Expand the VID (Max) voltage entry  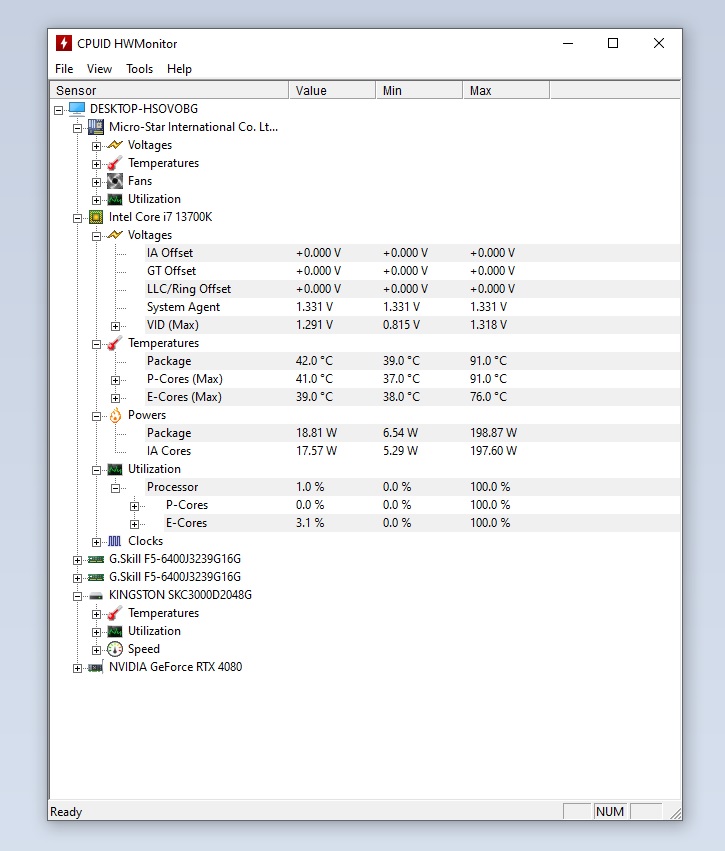coord(116,326)
